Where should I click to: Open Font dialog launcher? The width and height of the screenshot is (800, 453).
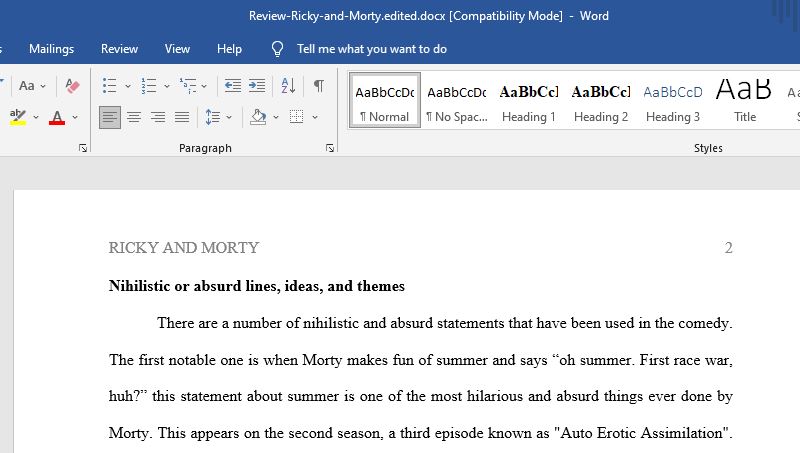pyautogui.click(x=83, y=148)
